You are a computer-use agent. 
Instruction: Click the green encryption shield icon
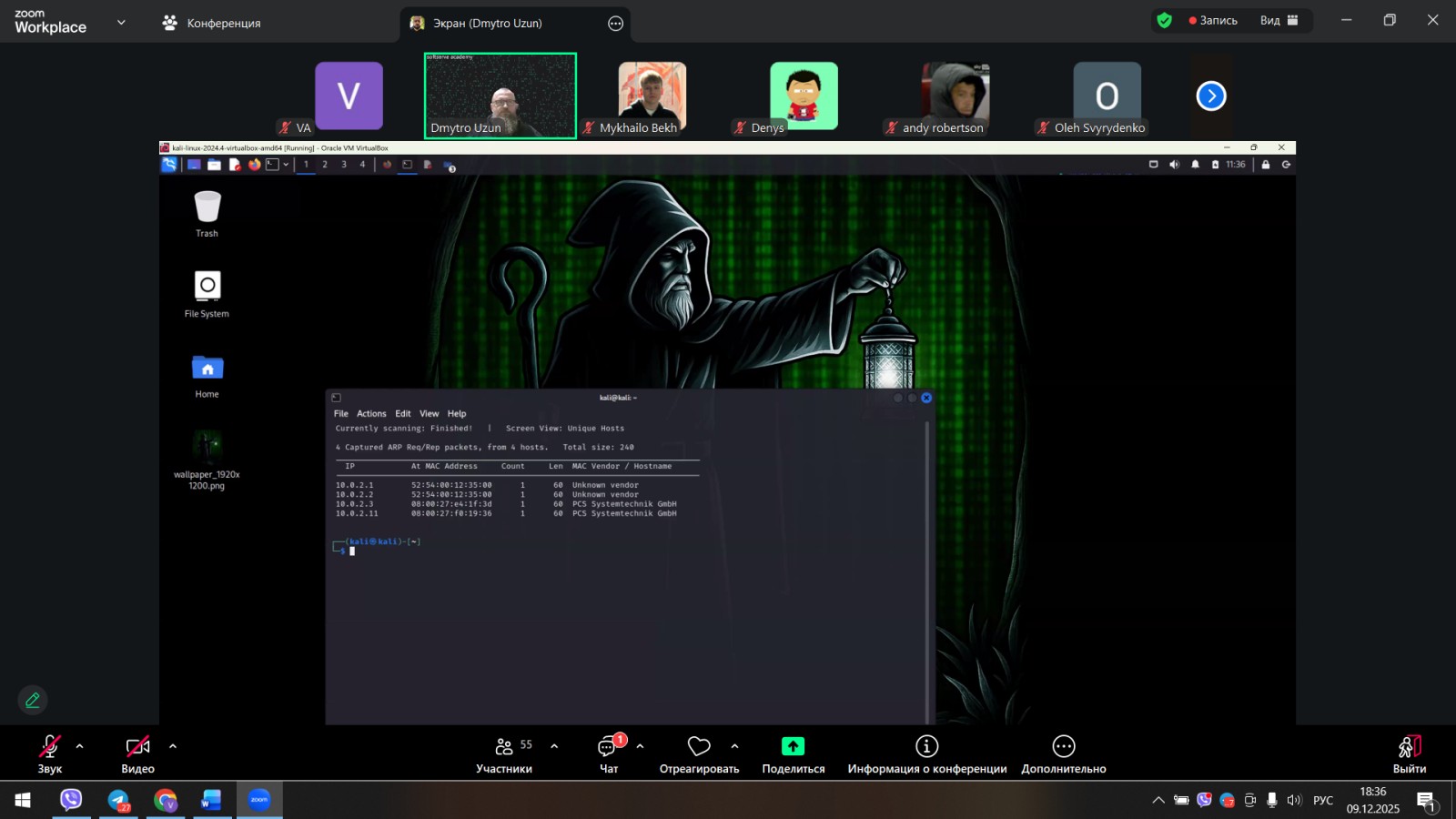pos(1164,20)
